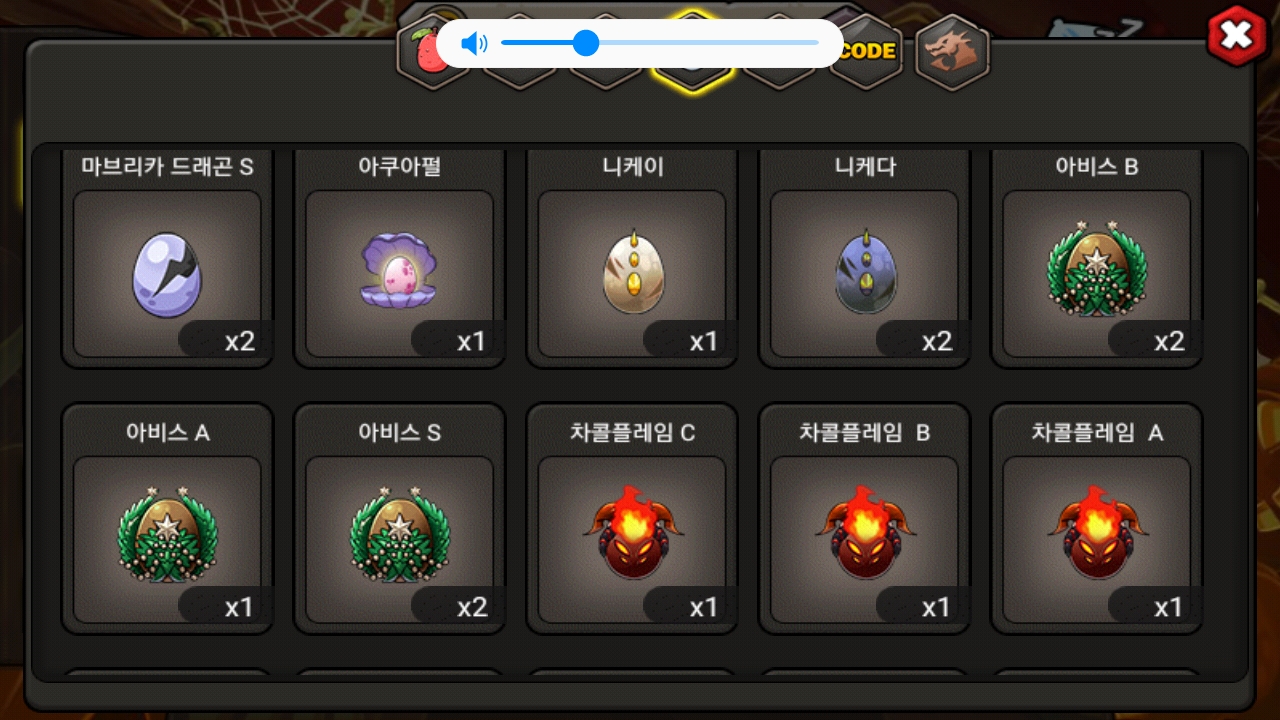Switch to the red fruit hexagon tab
This screenshot has height=720, width=1280.
pos(428,52)
